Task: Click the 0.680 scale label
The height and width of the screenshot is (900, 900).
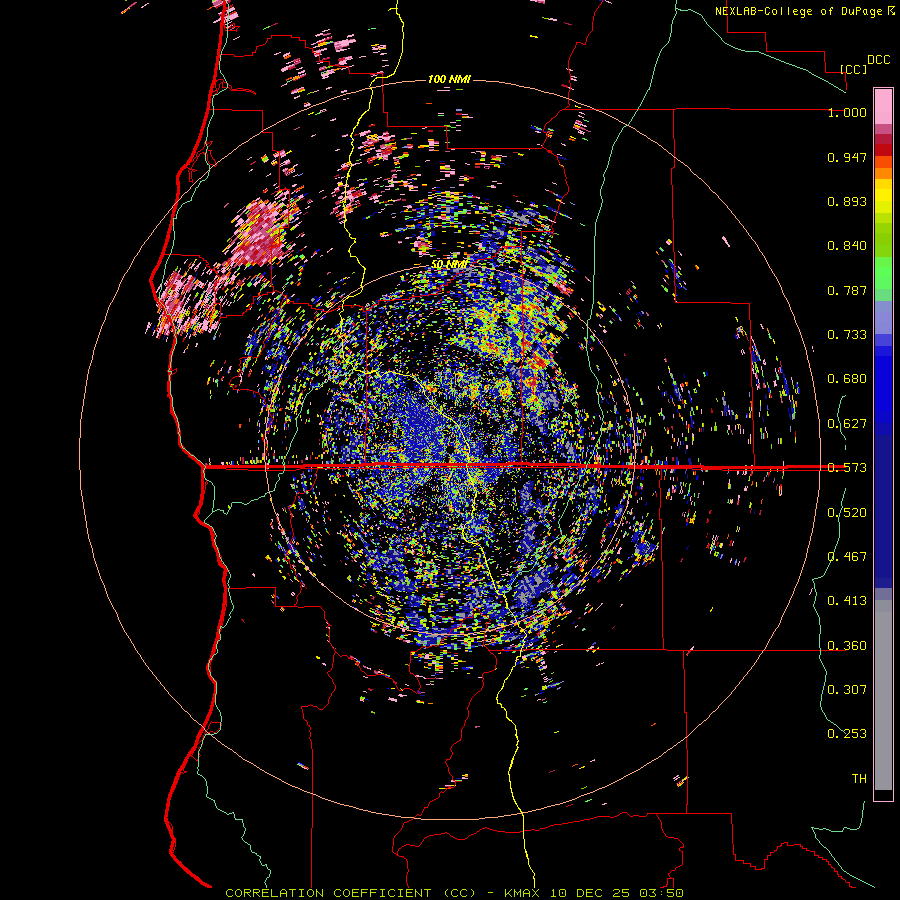Action: point(847,379)
